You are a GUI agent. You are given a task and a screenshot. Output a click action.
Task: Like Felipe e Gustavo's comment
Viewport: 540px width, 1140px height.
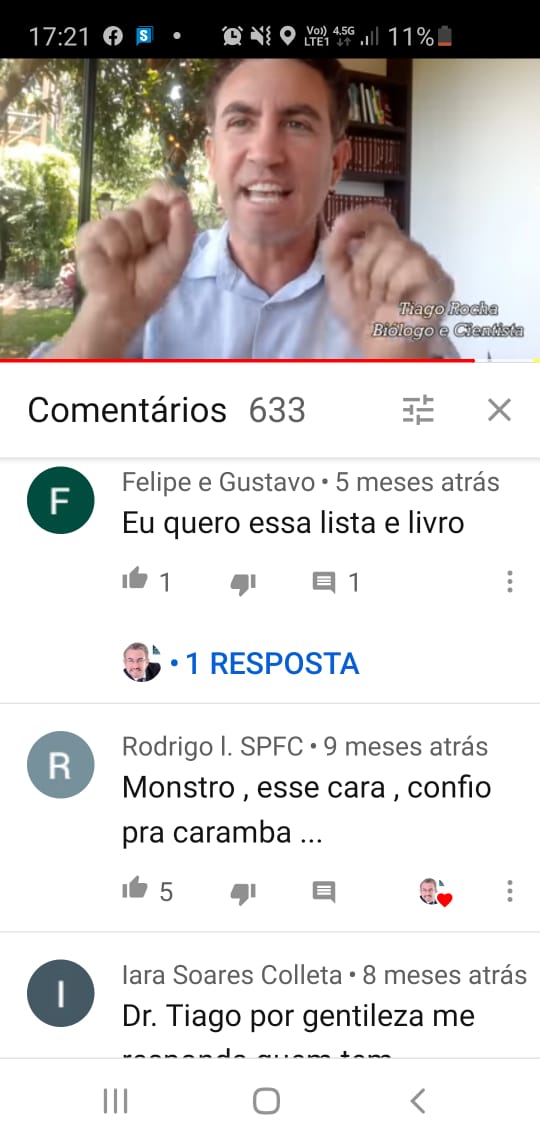[x=134, y=580]
